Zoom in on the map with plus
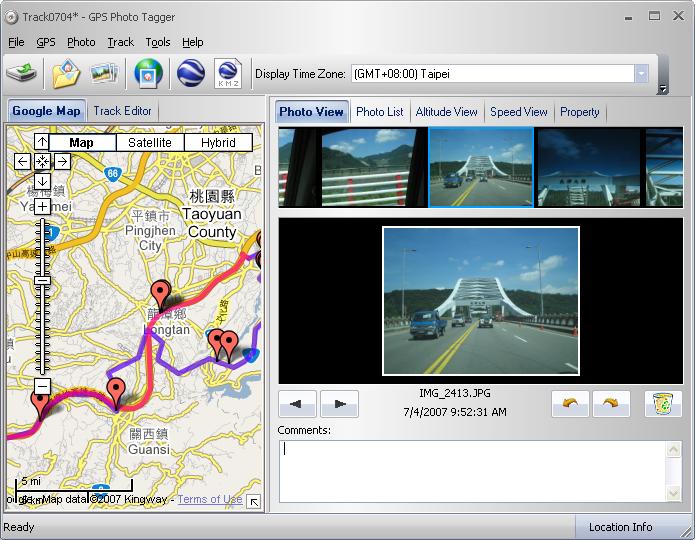The image size is (695, 540). tap(42, 207)
